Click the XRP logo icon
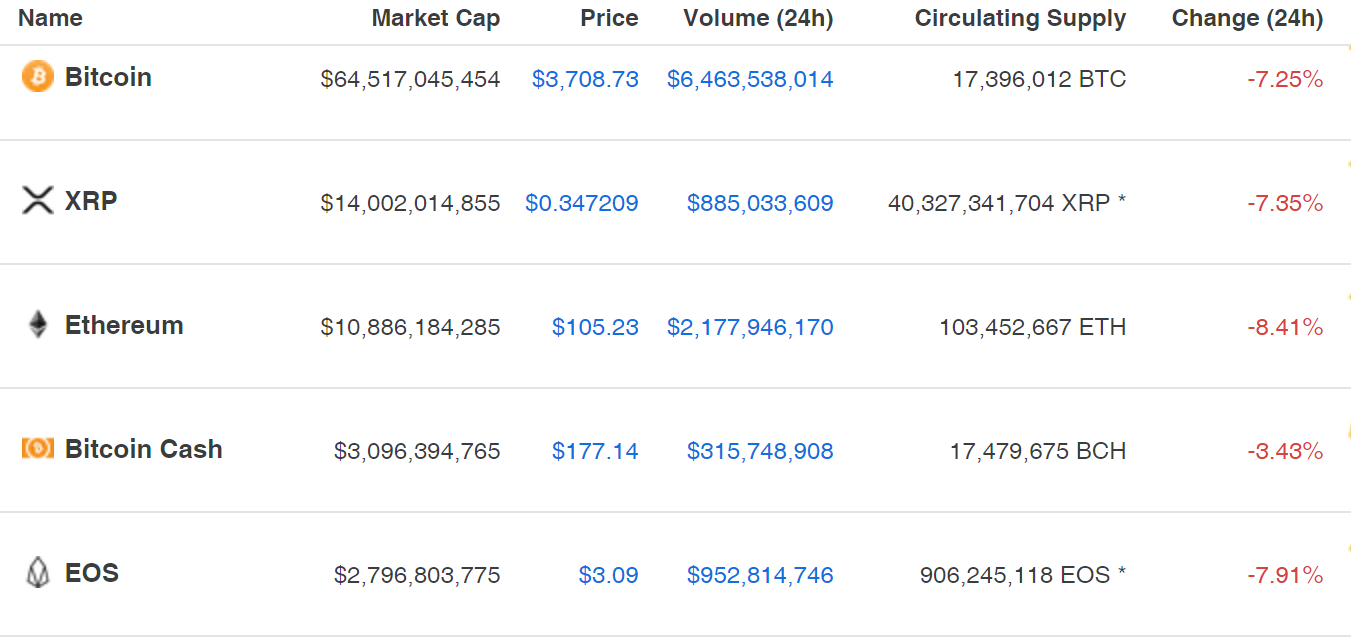The image size is (1351, 641). point(37,201)
